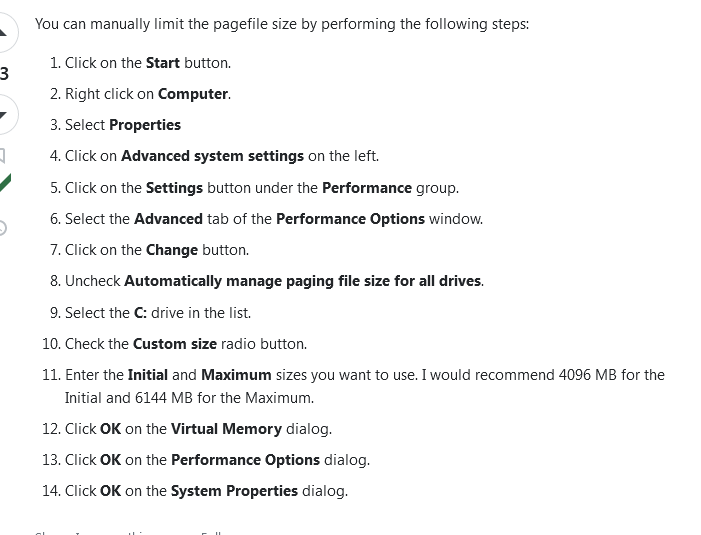
Task: Bookmark this answer using the bookmark icon
Action: (3, 155)
